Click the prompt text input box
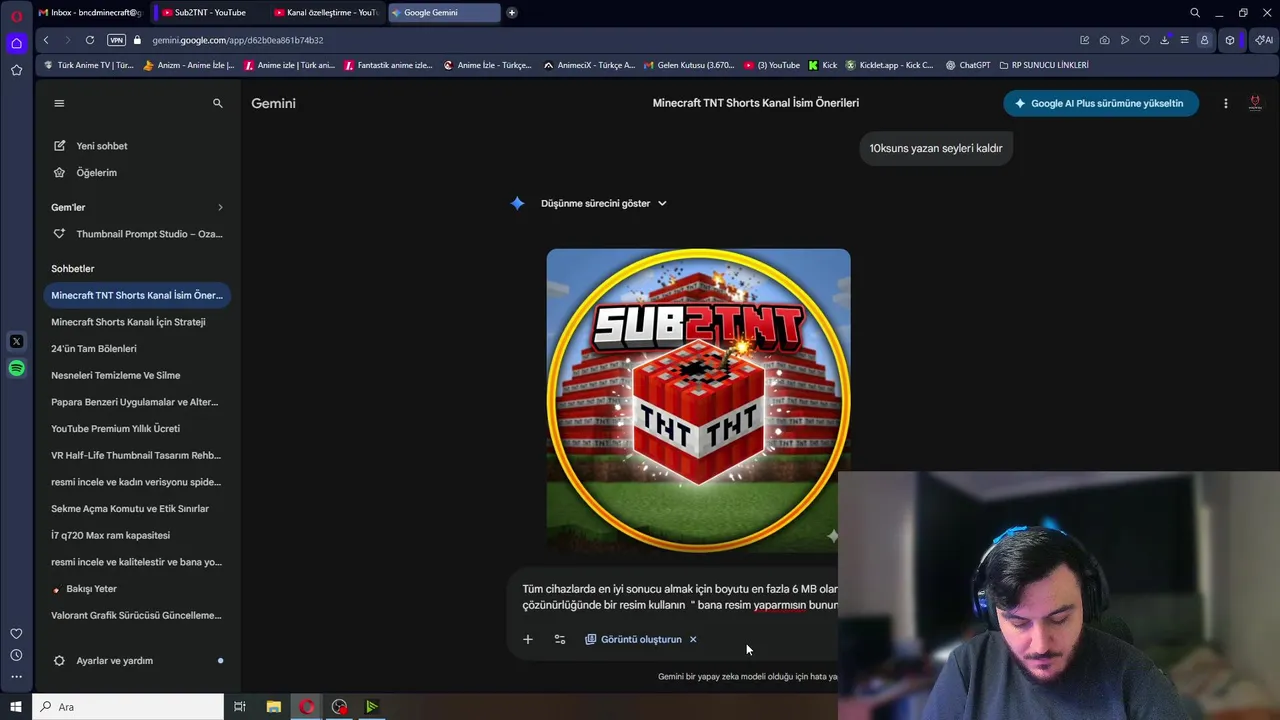1280x720 pixels. coord(680,597)
